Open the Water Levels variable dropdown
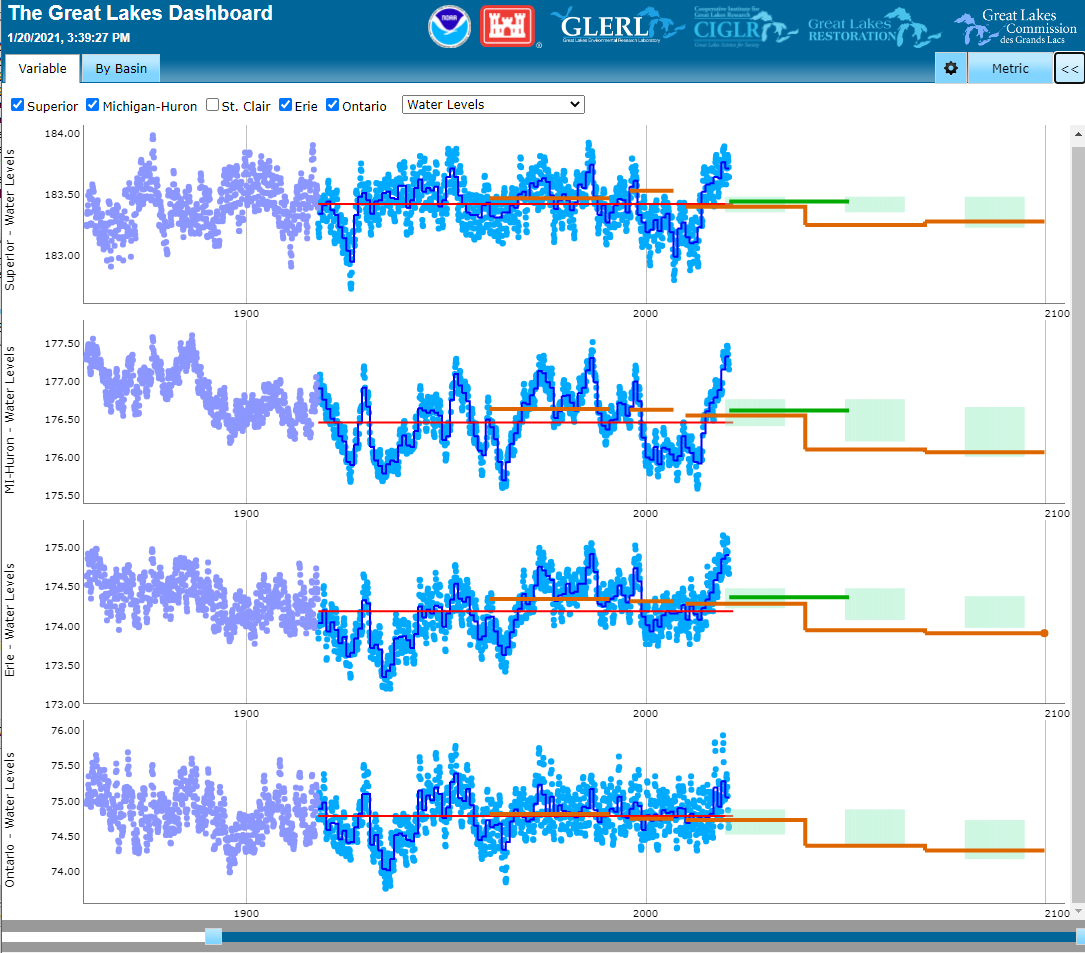 point(492,104)
